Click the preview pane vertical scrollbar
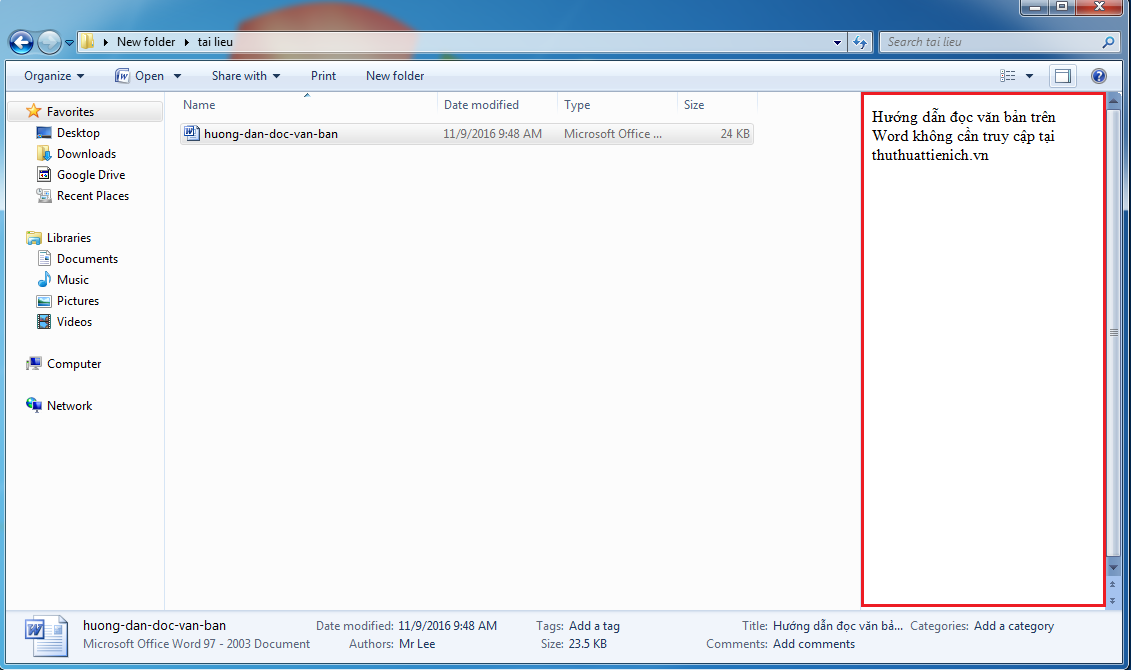Screen dimensions: 1131x670 pos(1113,332)
